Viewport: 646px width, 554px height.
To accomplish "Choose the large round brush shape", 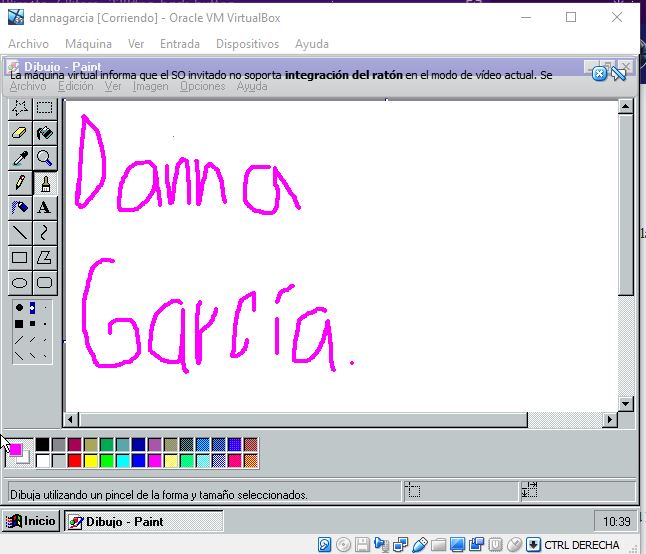I will click(19, 308).
